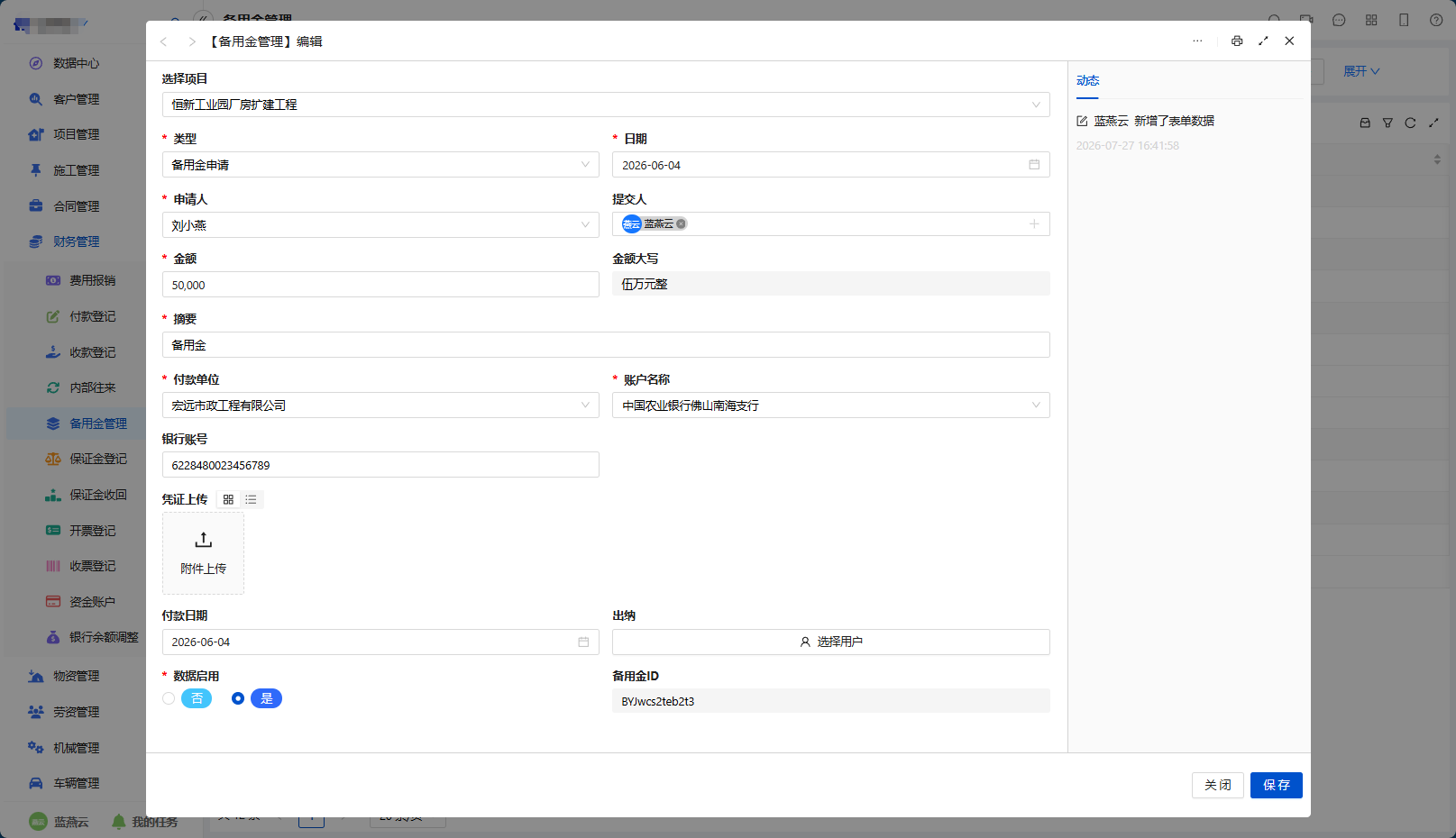The image size is (1456, 838).
Task: Open the 付款单位 dropdown
Action: [380, 405]
